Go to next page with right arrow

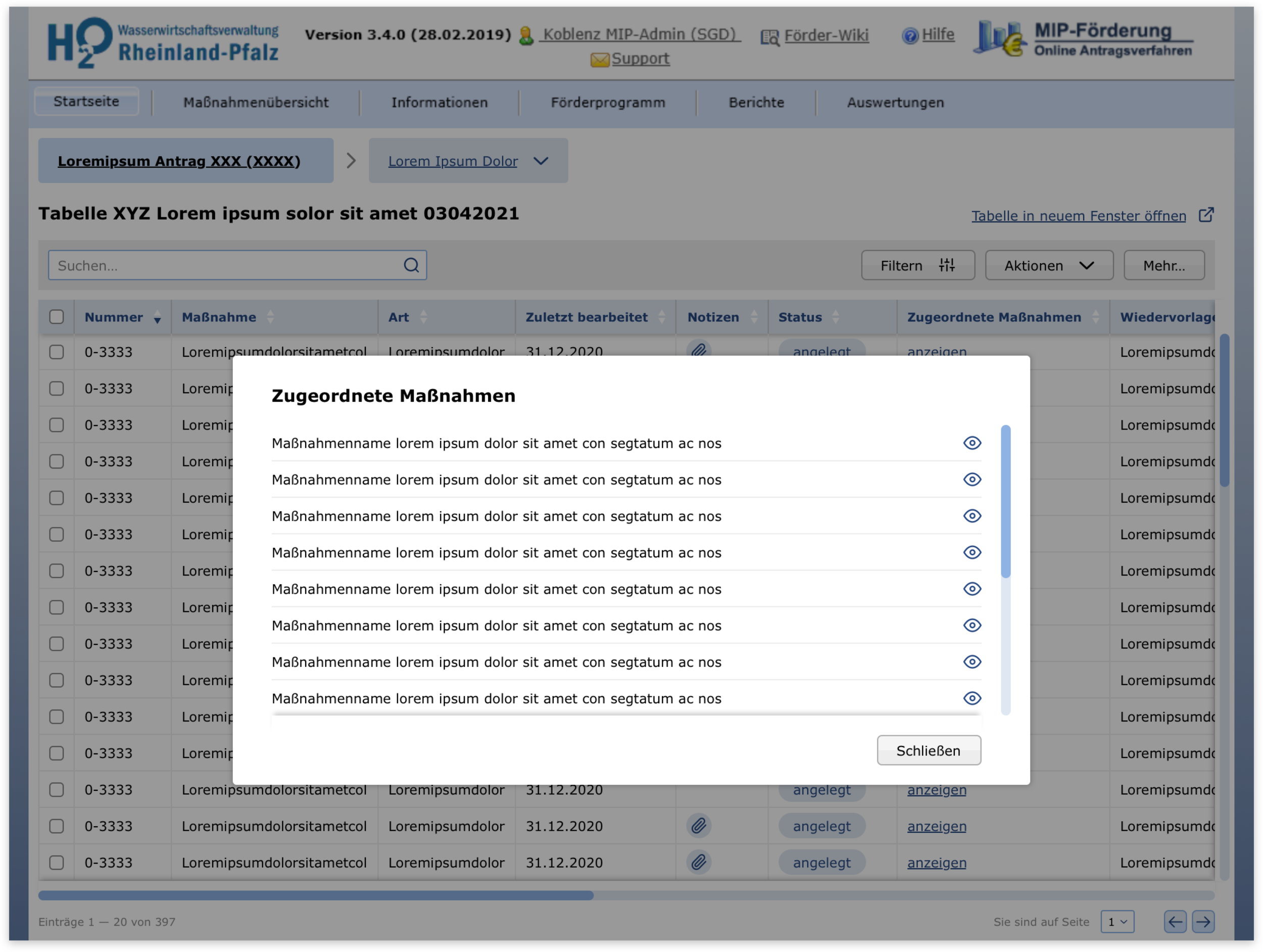(1203, 921)
